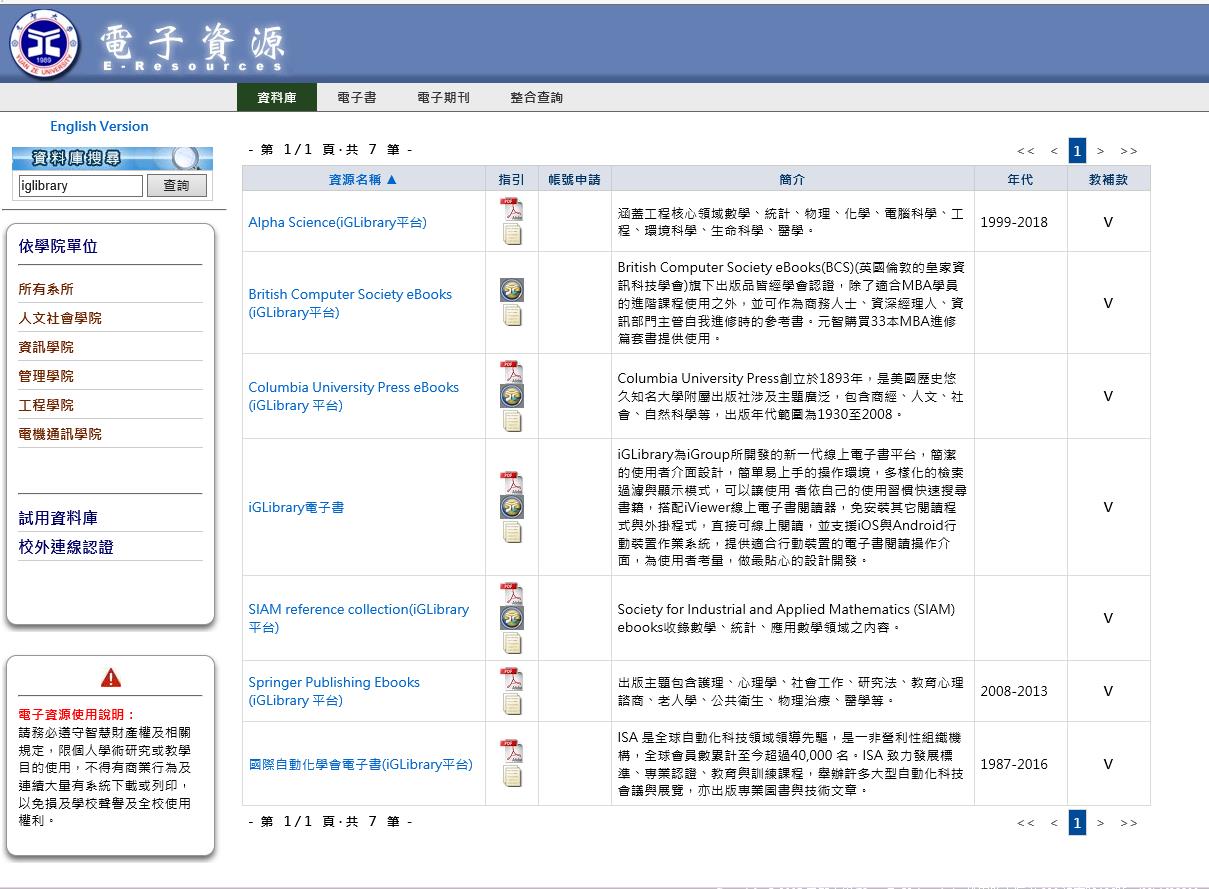Click the search box containing iglibrary
1209x889 pixels.
pyautogui.click(x=81, y=186)
